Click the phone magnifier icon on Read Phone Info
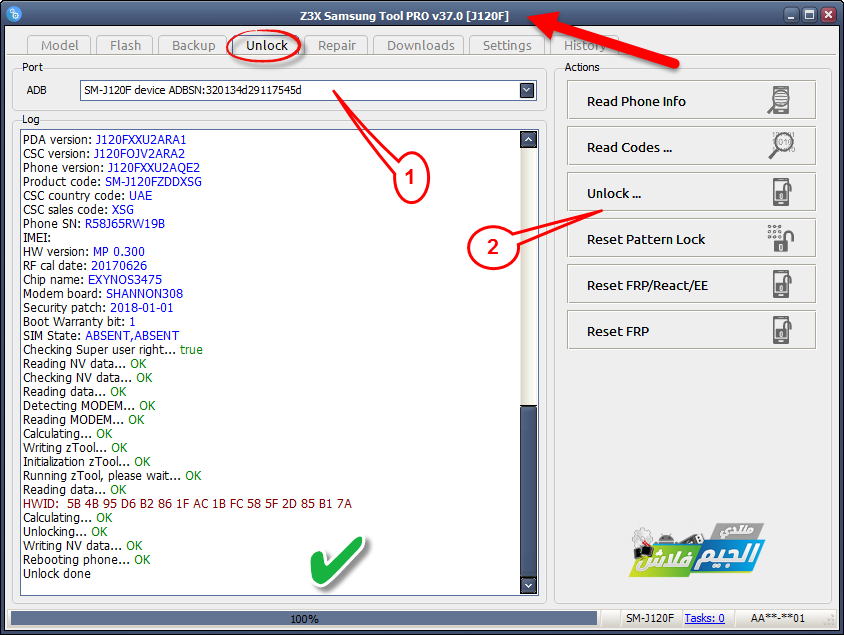Screen dimensions: 844x635 click(x=779, y=100)
